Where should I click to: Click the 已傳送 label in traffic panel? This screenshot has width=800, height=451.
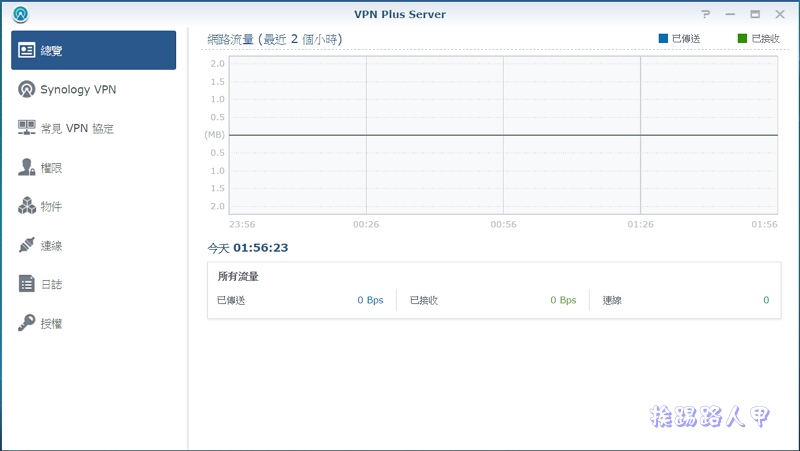point(231,300)
